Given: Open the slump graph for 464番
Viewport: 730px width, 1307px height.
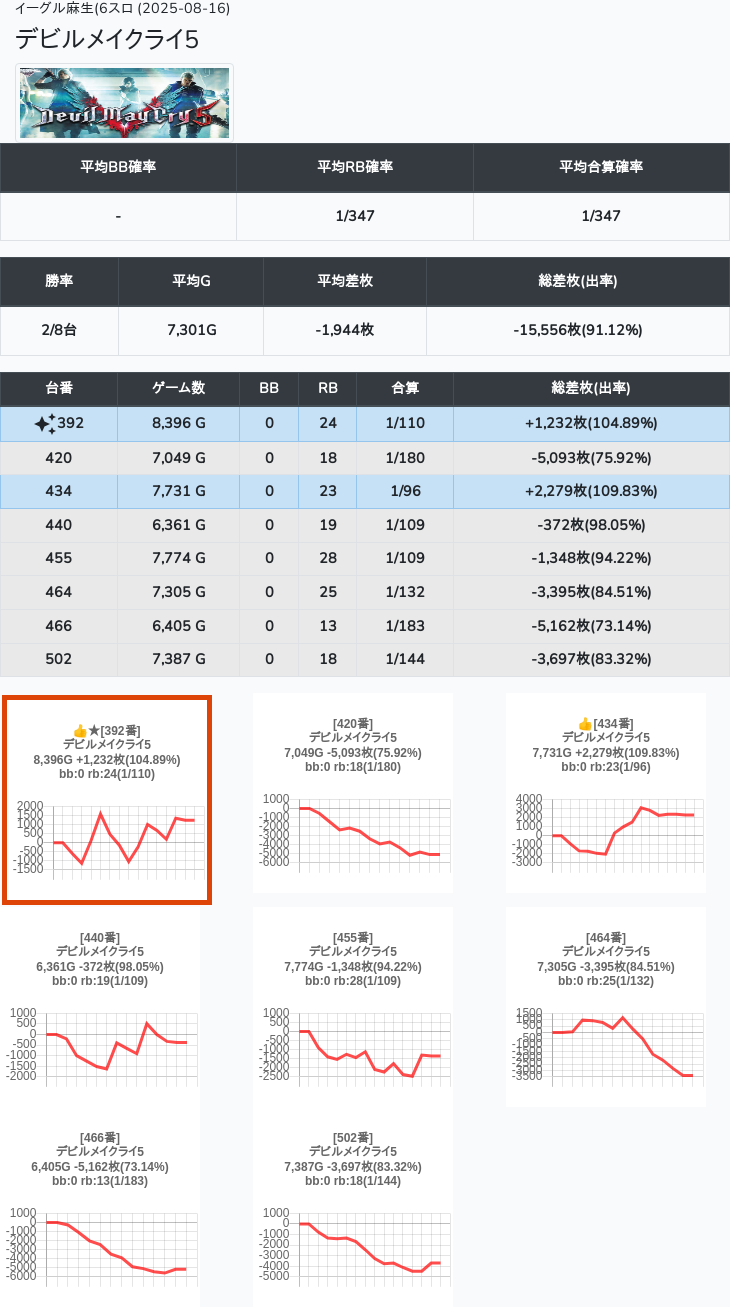Looking at the screenshot, I should 606,1045.
